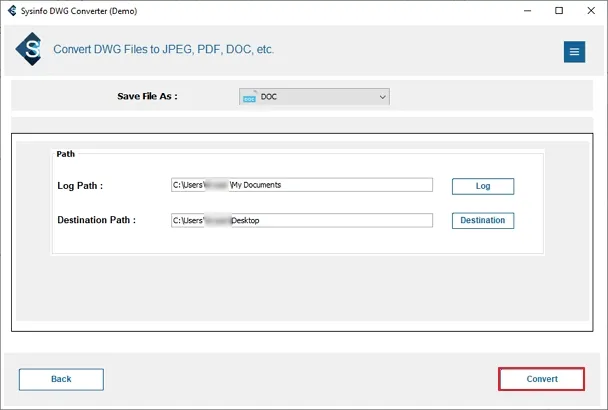608x410 pixels.
Task: Click the 'Sysinfo DWG Converter (Demo)' window title
Action: pos(79,11)
